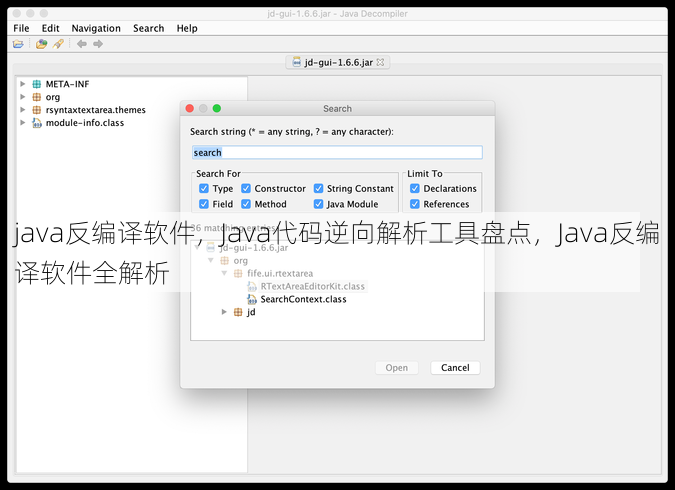Viewport: 675px width, 490px height.
Task: Expand the META-INF tree node
Action: [23, 84]
